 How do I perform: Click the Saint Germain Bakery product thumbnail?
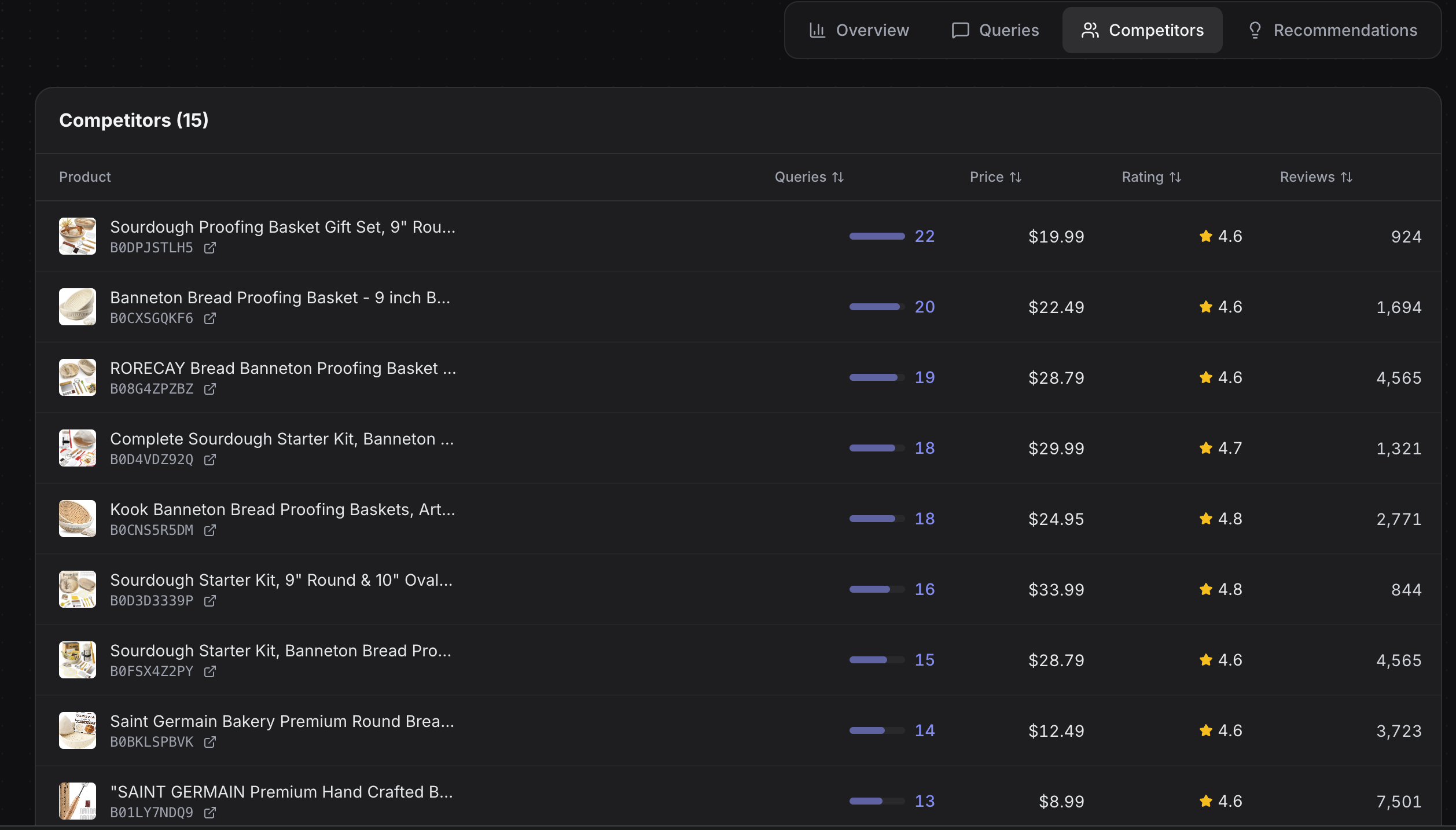pos(78,730)
